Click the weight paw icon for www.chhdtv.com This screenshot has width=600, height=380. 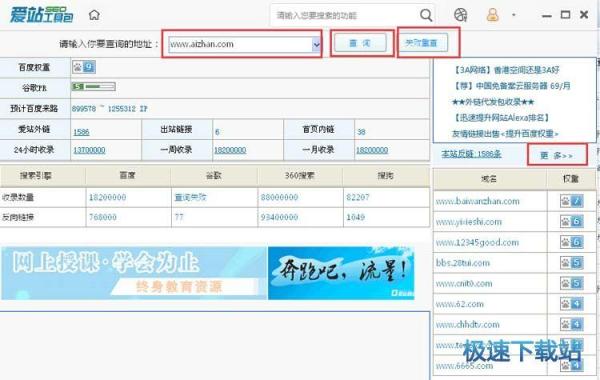click(571, 325)
